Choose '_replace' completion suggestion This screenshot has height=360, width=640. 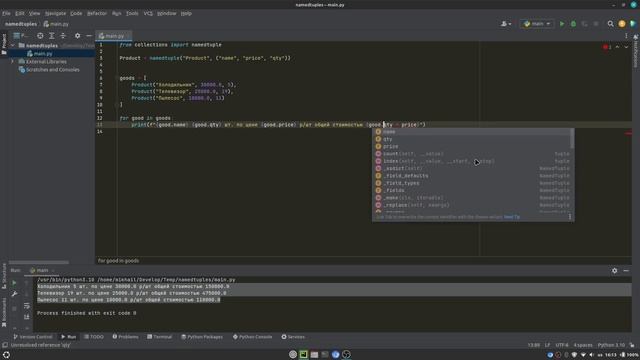click(471, 205)
